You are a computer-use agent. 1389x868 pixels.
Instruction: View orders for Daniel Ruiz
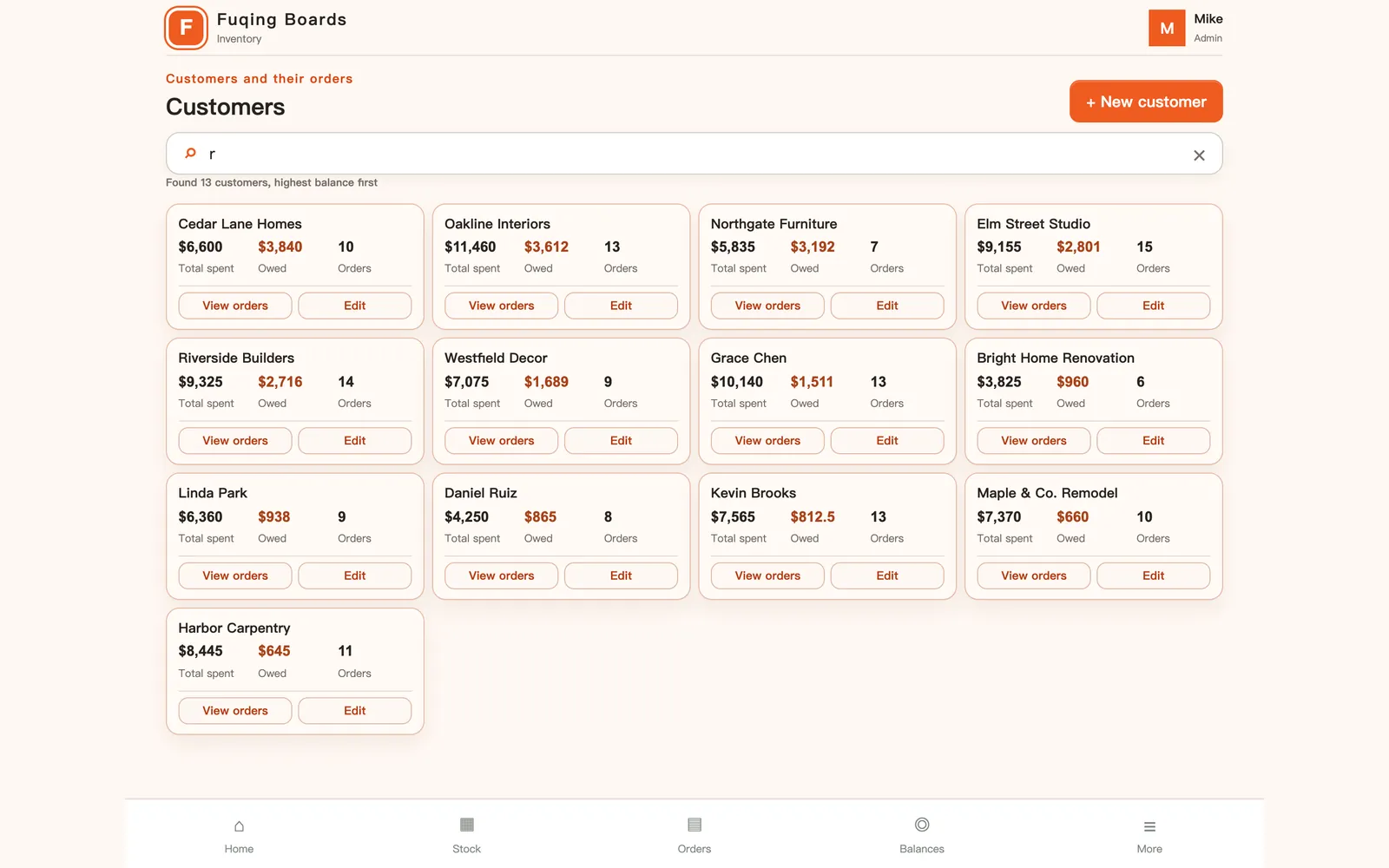501,575
